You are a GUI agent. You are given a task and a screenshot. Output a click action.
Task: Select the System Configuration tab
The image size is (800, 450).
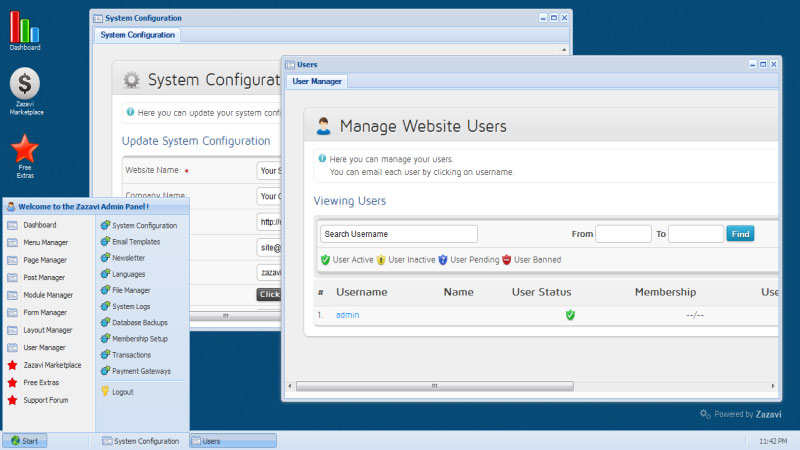pyautogui.click(x=138, y=35)
